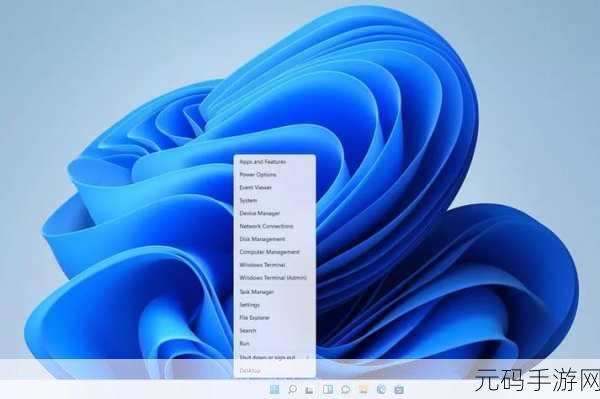This screenshot has height=399, width=600.
Task: Choose Network Connections entry
Action: [275, 226]
